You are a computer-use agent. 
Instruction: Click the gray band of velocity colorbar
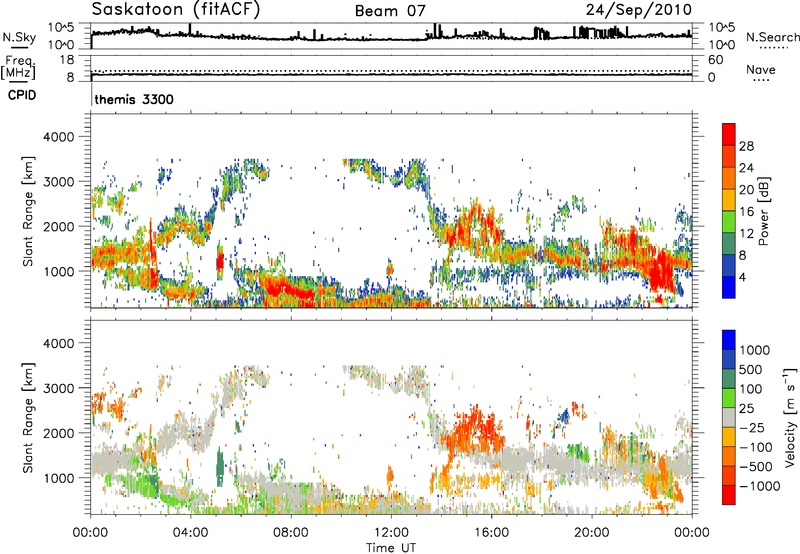[x=729, y=417]
